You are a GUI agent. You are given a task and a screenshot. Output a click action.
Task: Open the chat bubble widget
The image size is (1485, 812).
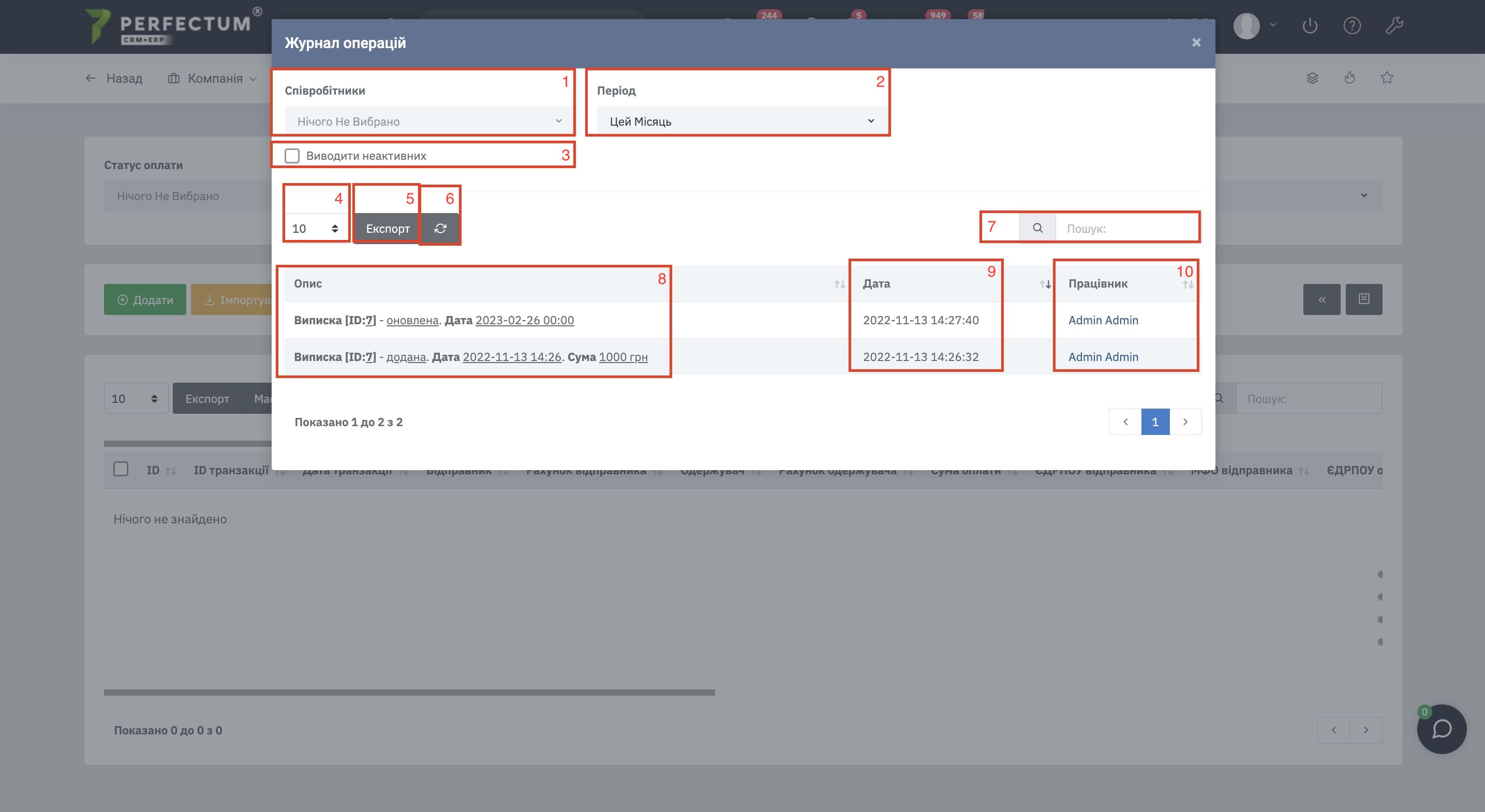[1441, 729]
